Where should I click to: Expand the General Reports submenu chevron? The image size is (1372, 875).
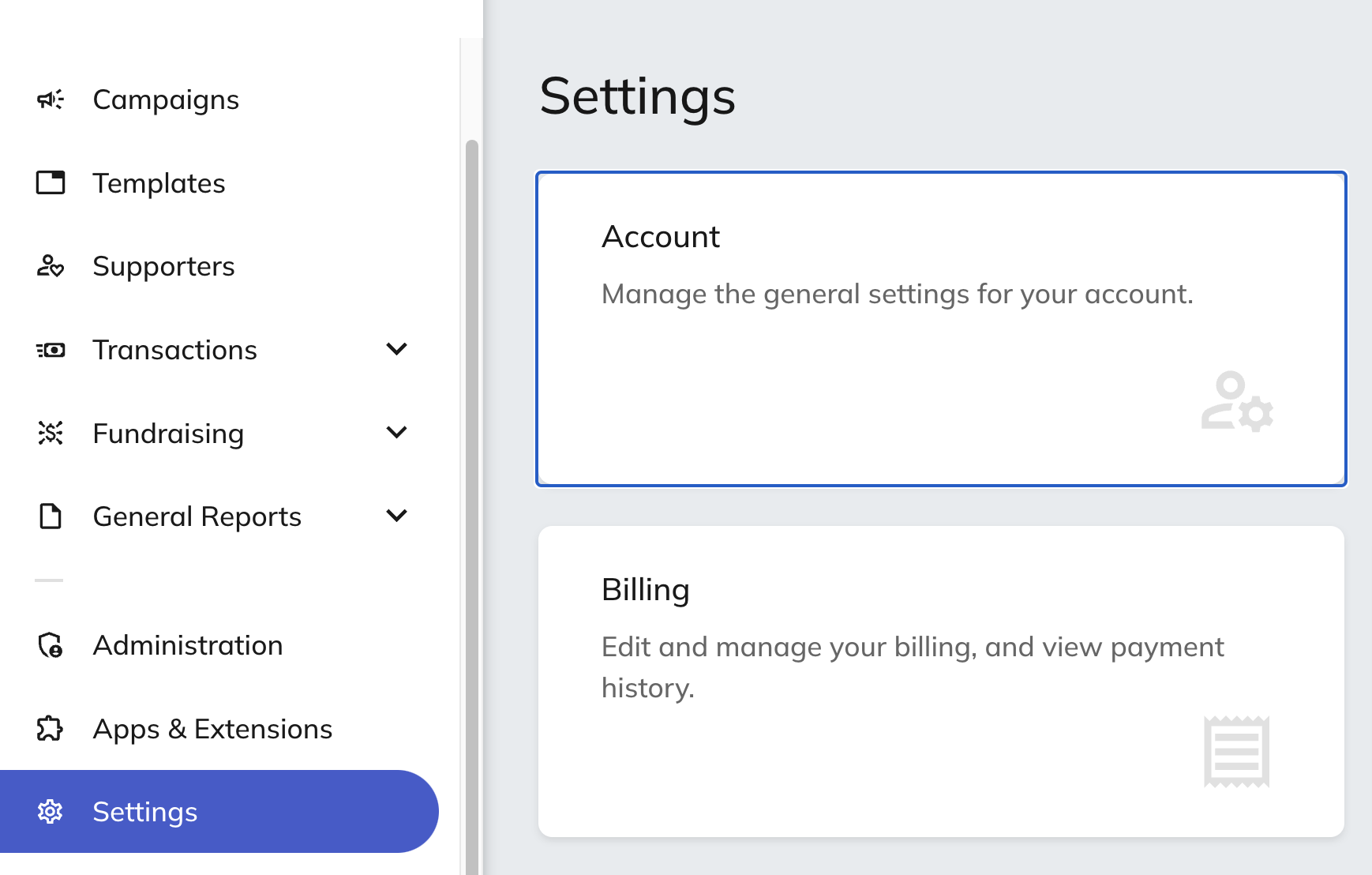pyautogui.click(x=396, y=516)
